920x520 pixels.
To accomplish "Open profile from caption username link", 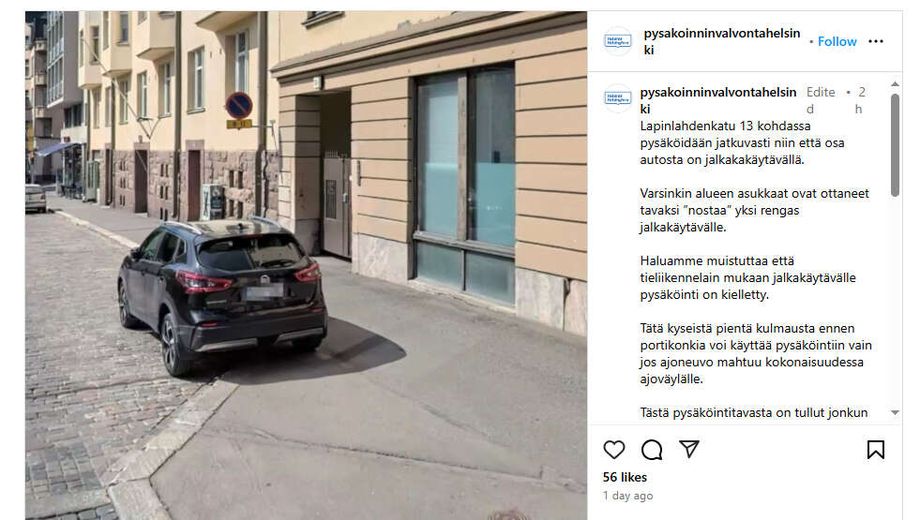I will 718,100.
